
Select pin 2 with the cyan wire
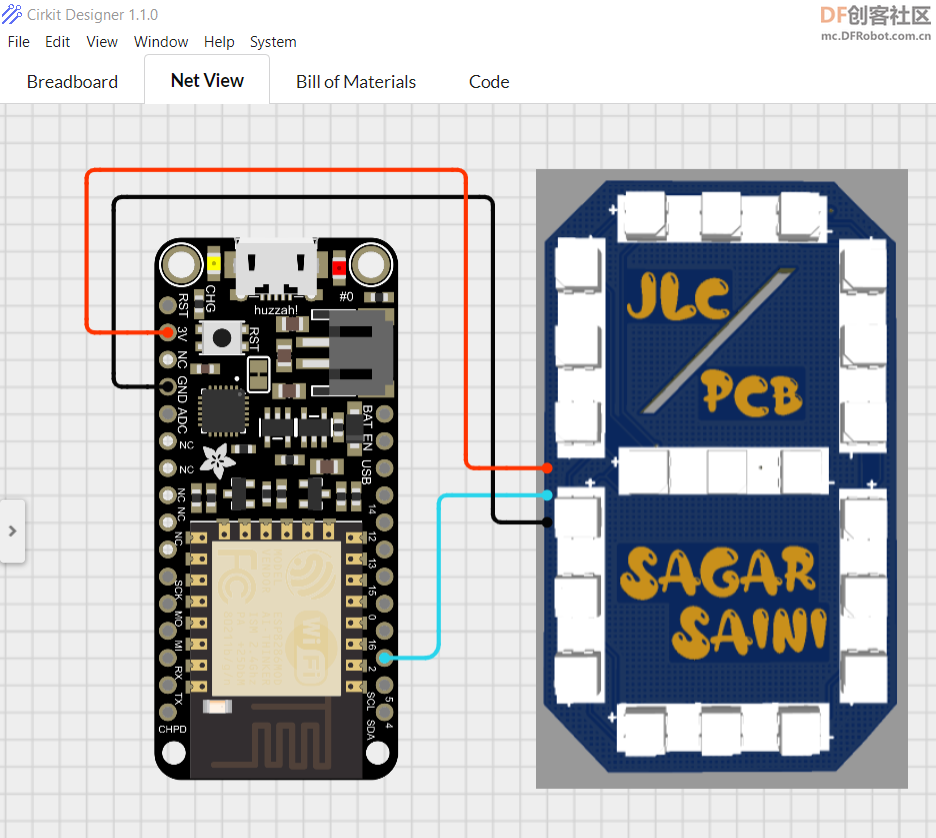coord(385,658)
